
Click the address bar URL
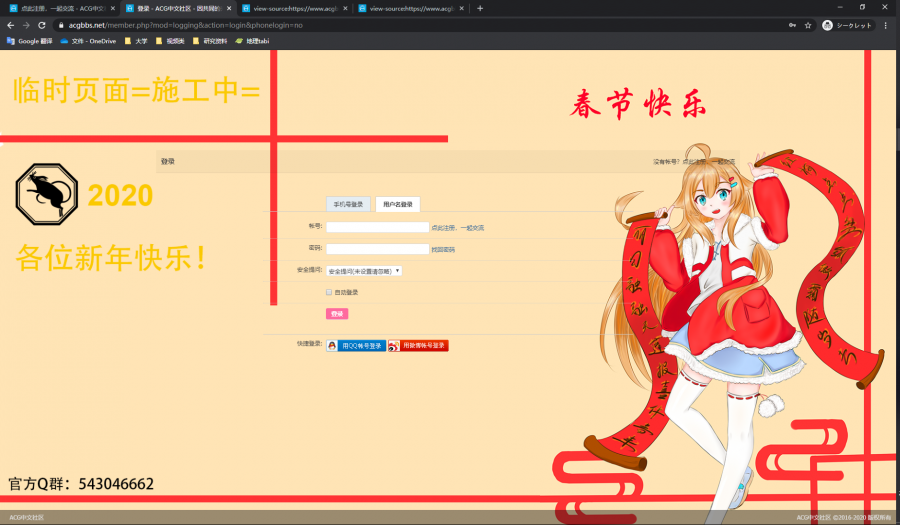click(185, 25)
